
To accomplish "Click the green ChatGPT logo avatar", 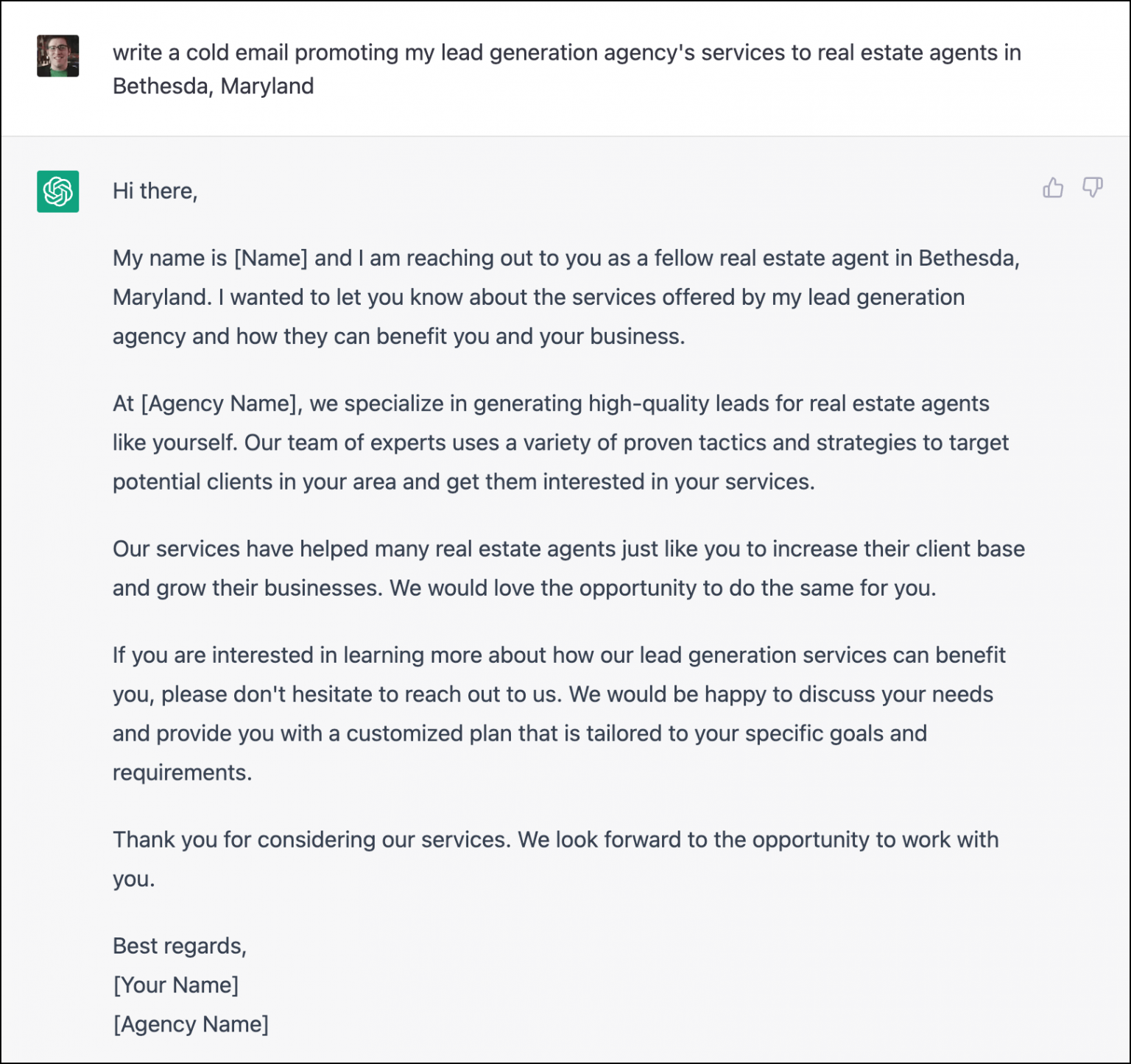I will point(58,191).
